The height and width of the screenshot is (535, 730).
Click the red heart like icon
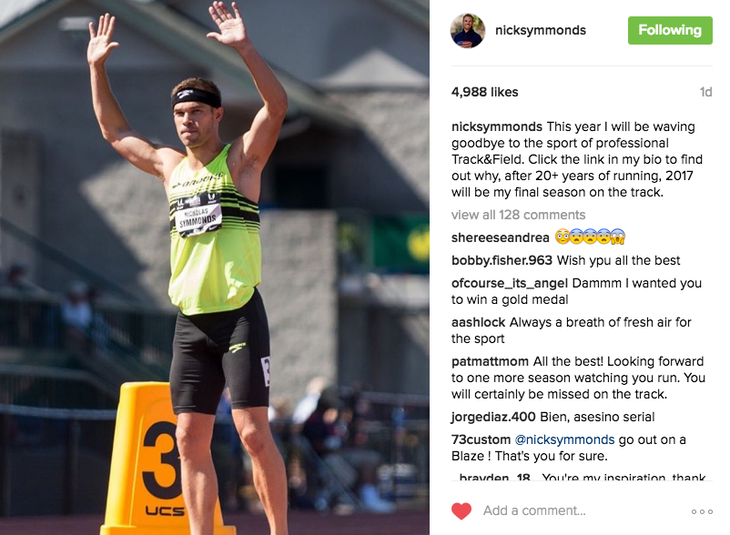click(x=461, y=511)
